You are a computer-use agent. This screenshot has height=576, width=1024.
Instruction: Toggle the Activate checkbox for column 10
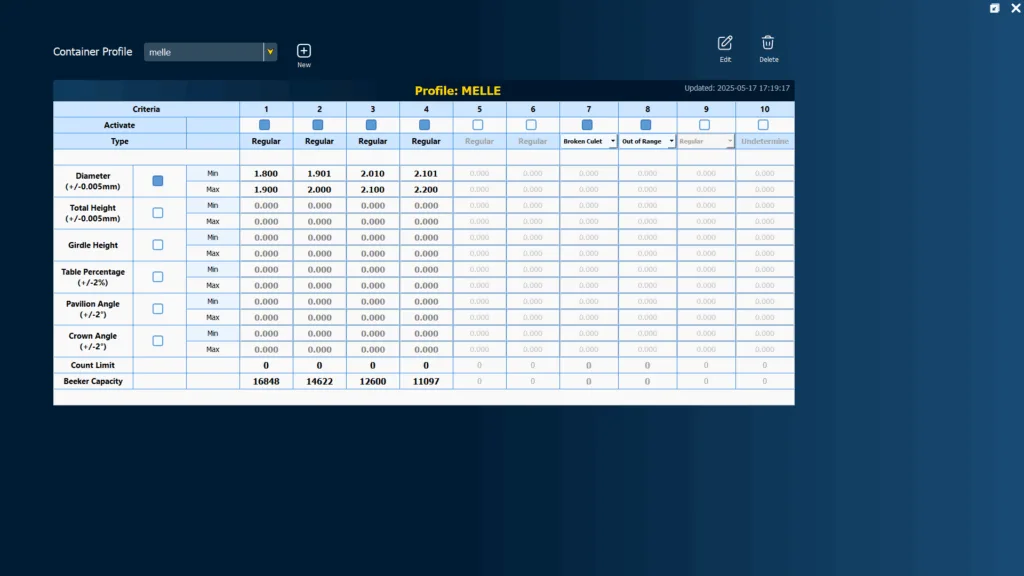click(763, 125)
